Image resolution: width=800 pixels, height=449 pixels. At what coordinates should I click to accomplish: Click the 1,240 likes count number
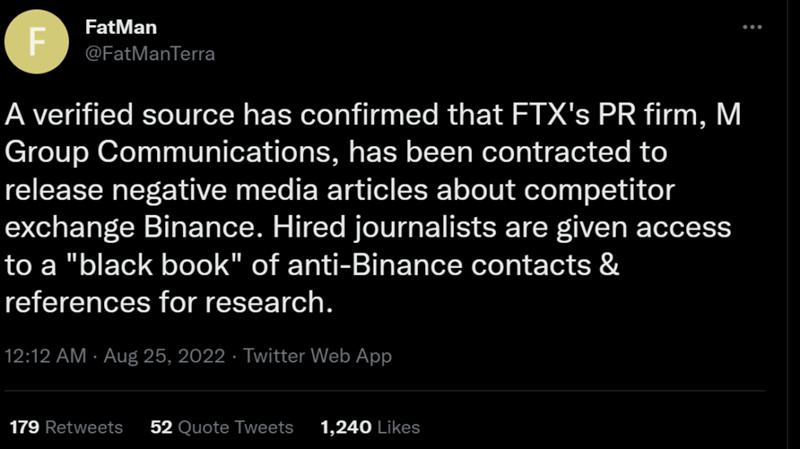pyautogui.click(x=346, y=427)
